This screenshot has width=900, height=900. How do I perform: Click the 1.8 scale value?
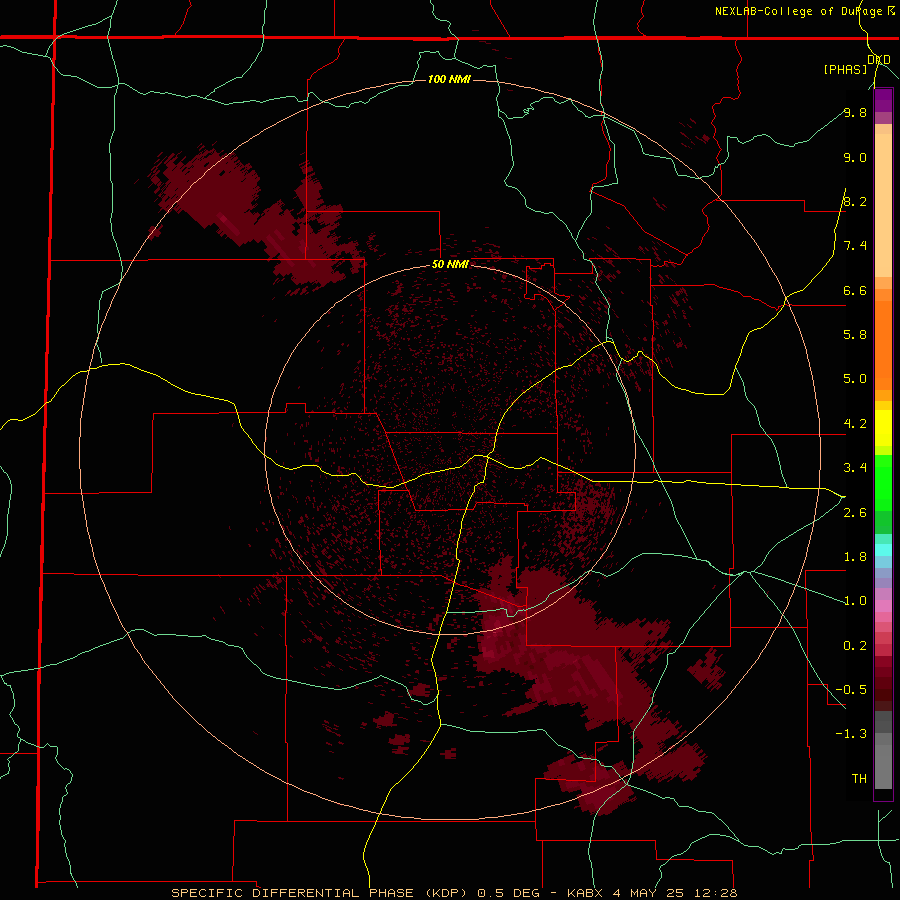[x=855, y=557]
